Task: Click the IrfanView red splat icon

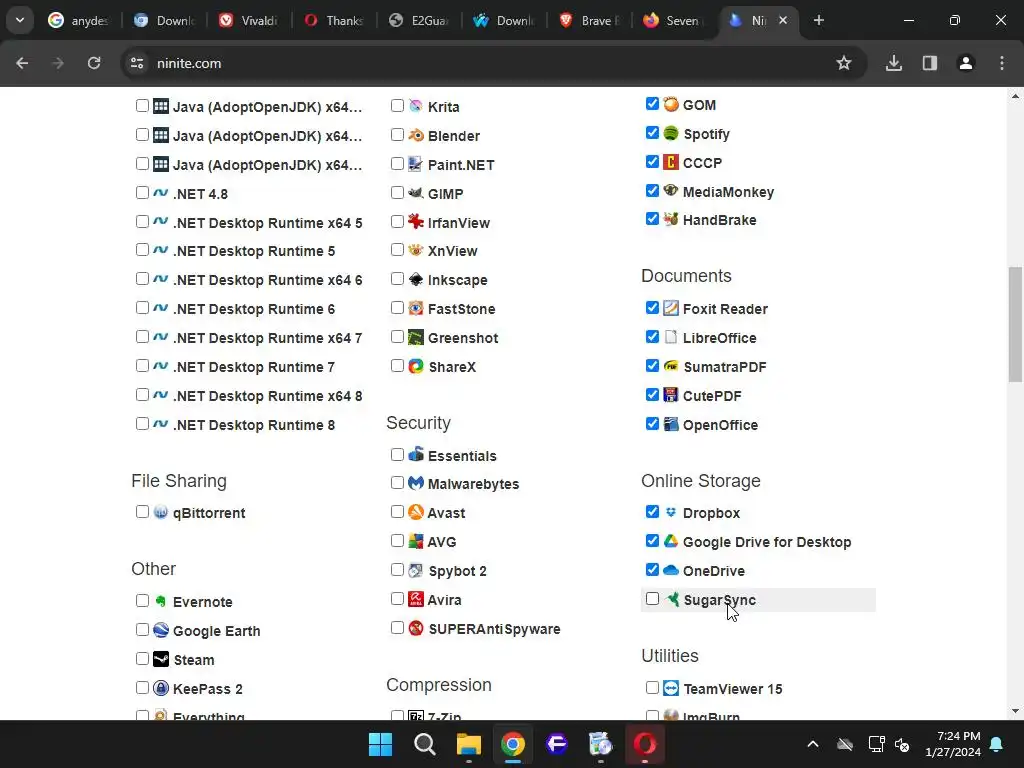Action: click(x=416, y=222)
